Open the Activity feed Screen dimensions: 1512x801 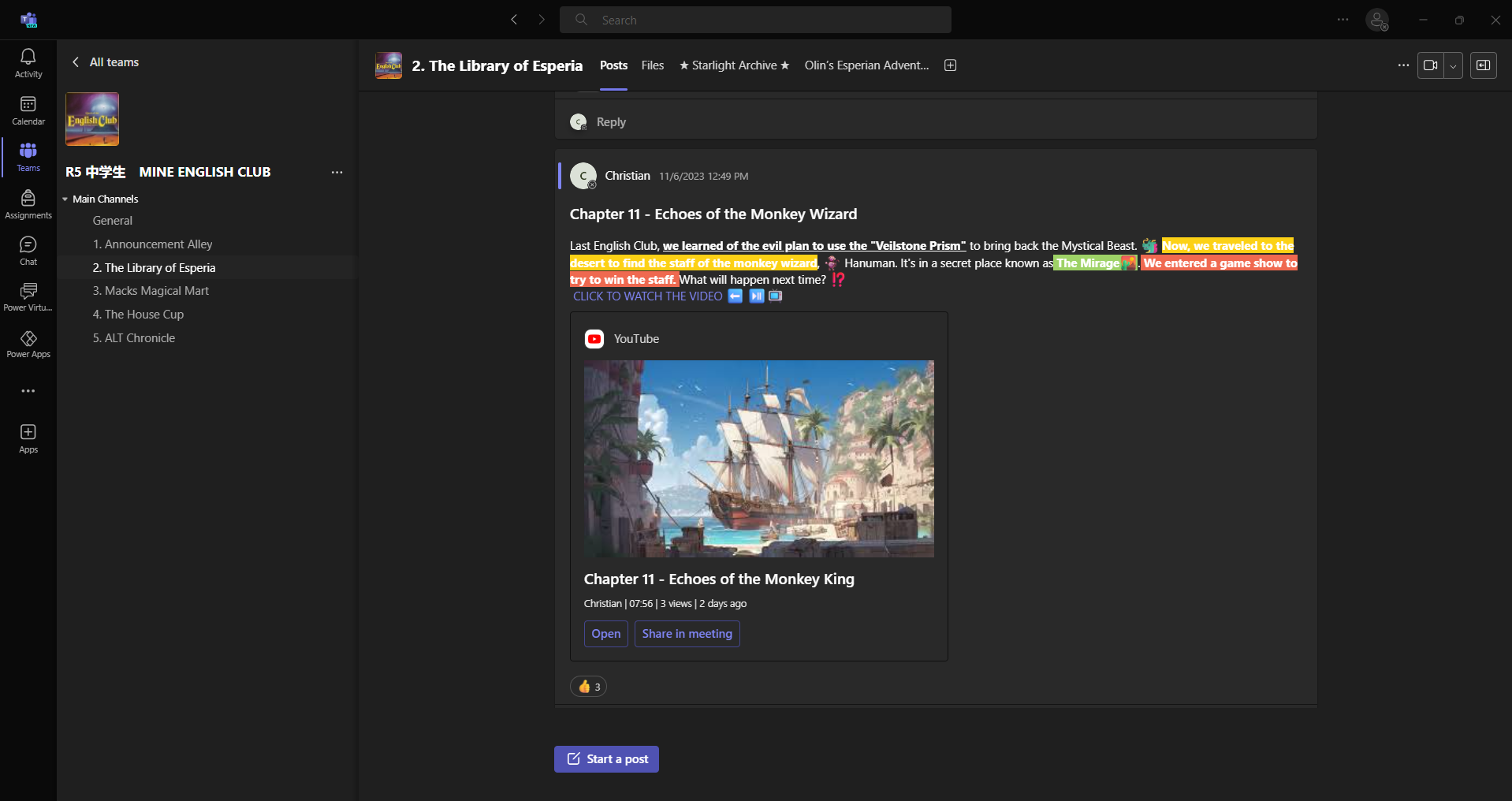(28, 63)
